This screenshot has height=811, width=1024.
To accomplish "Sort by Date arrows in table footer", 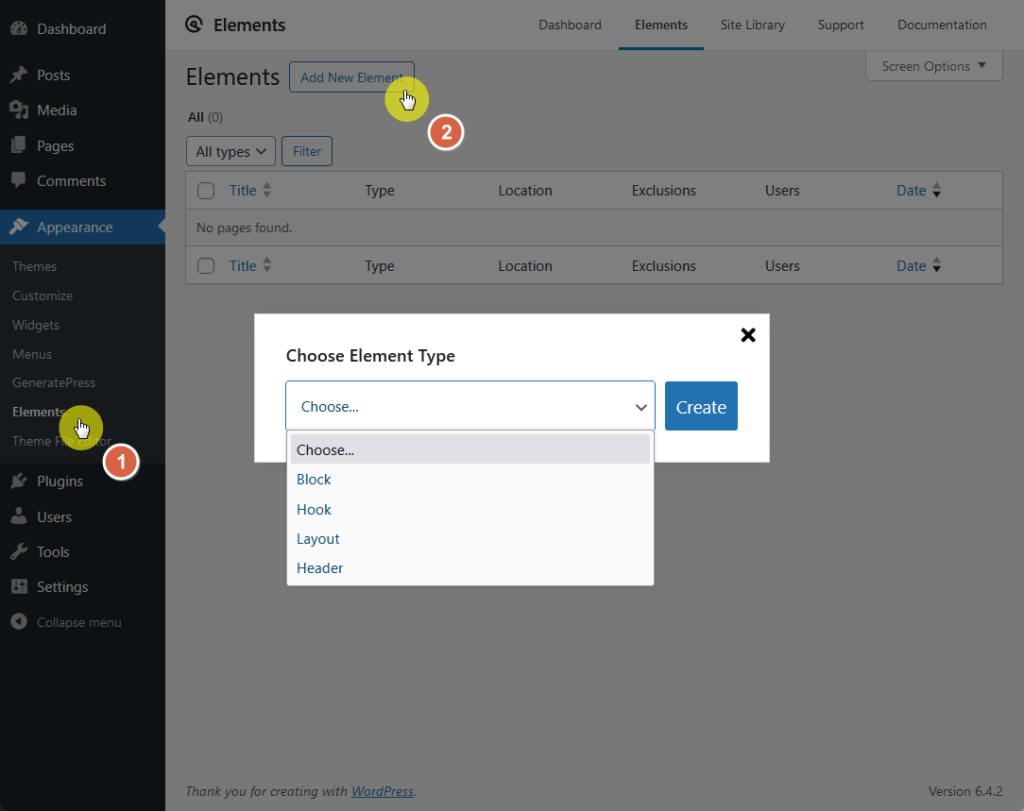I will click(x=936, y=265).
